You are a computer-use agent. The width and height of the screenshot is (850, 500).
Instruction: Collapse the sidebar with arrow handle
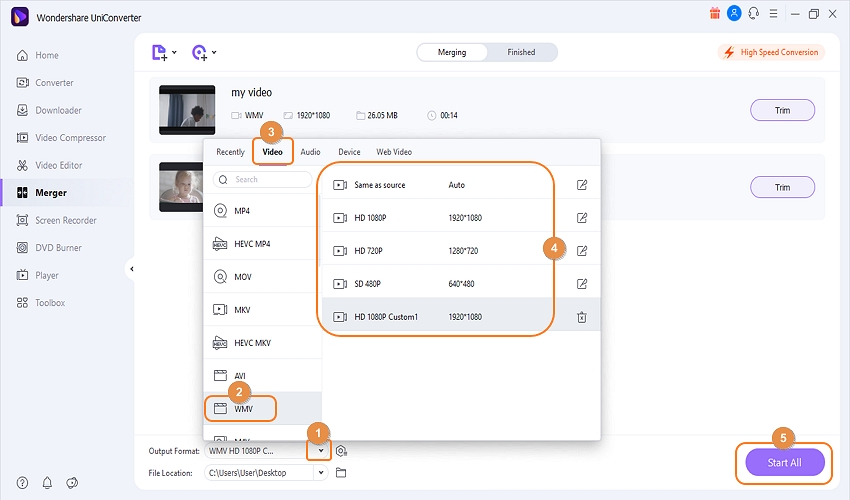(131, 269)
